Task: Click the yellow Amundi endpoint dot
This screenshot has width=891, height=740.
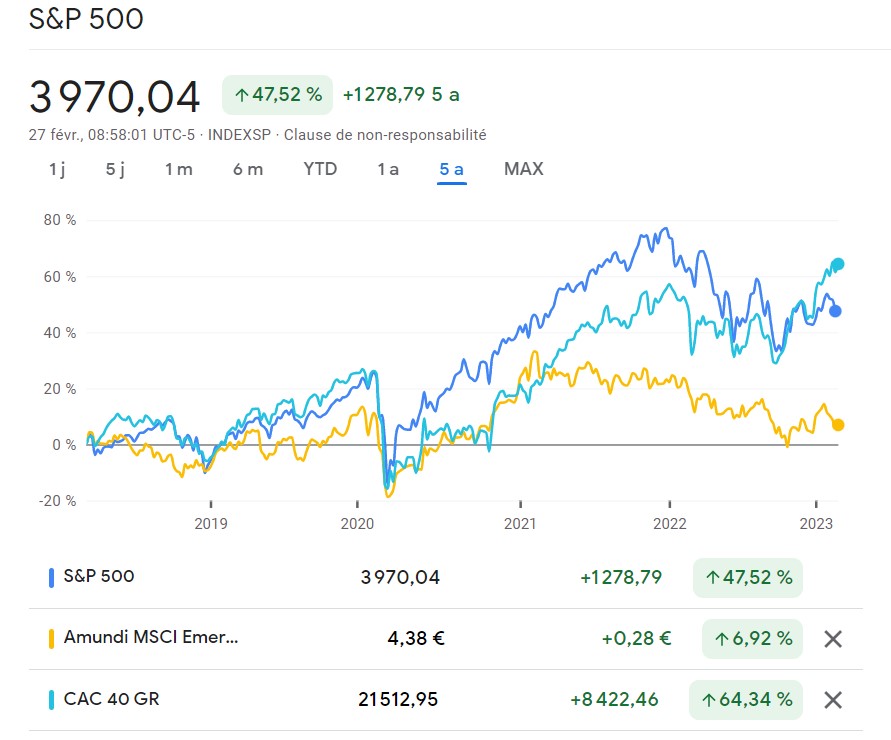Action: point(838,425)
